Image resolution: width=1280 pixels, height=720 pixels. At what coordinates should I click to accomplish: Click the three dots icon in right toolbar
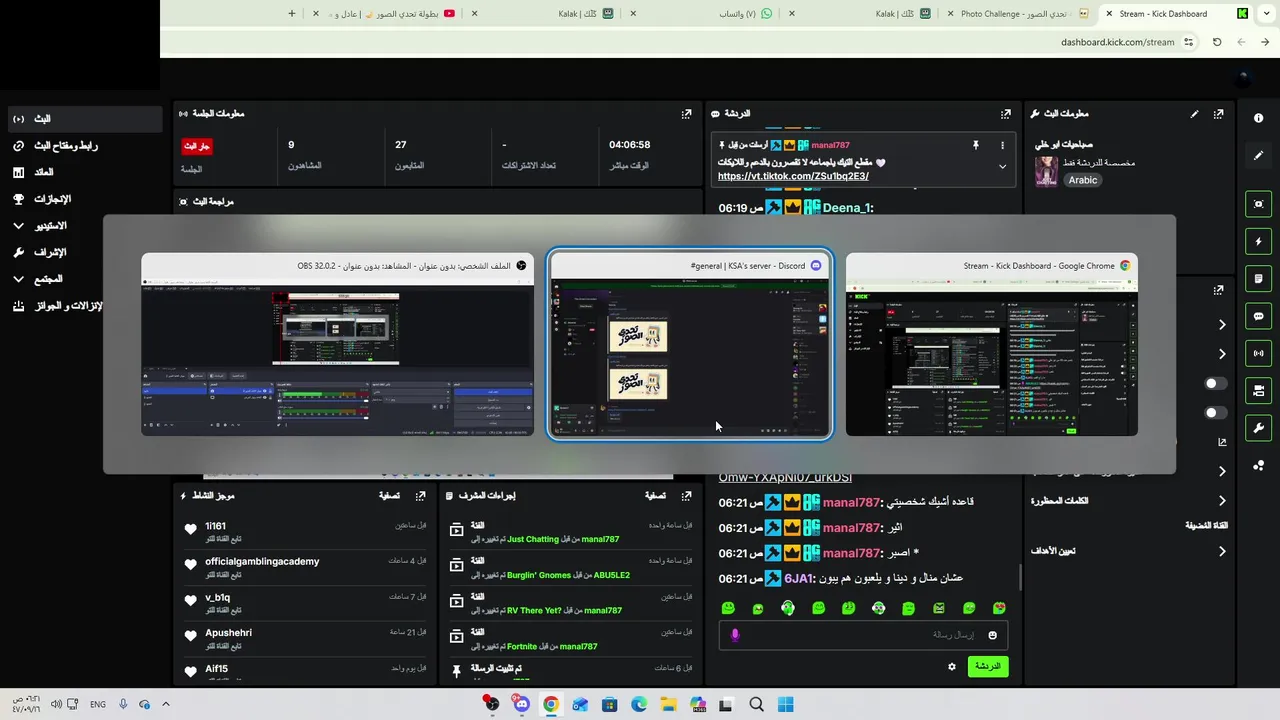click(1258, 465)
